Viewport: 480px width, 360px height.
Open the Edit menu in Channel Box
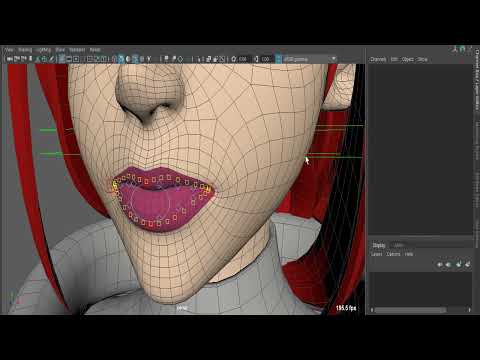[x=394, y=59]
